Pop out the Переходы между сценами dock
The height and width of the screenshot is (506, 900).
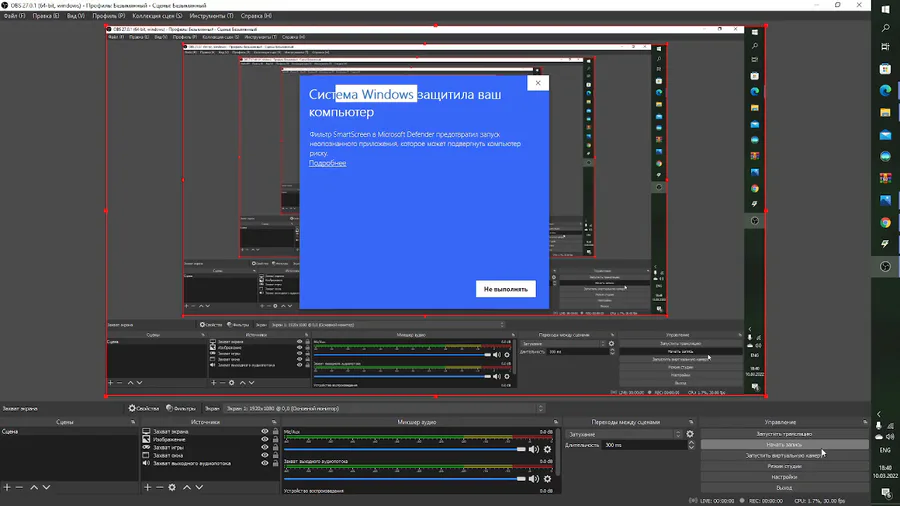point(691,422)
